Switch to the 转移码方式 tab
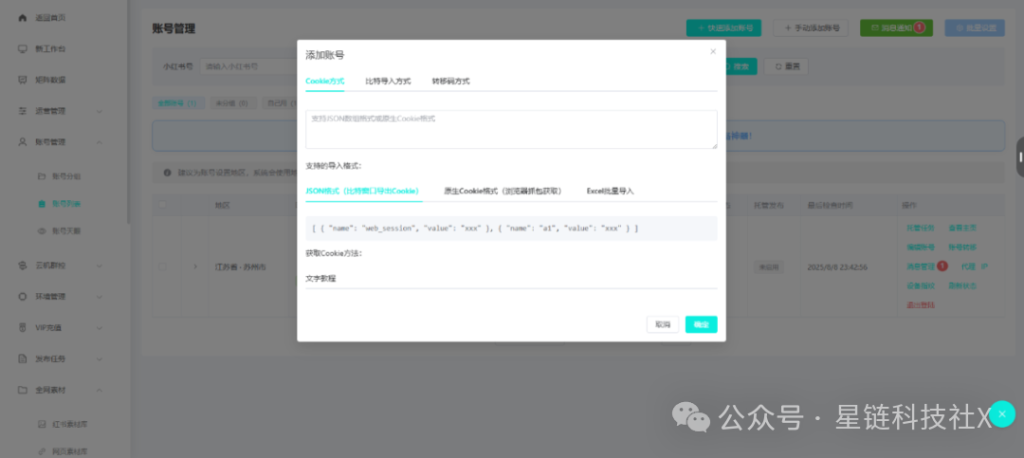1024x458 pixels. click(x=451, y=81)
